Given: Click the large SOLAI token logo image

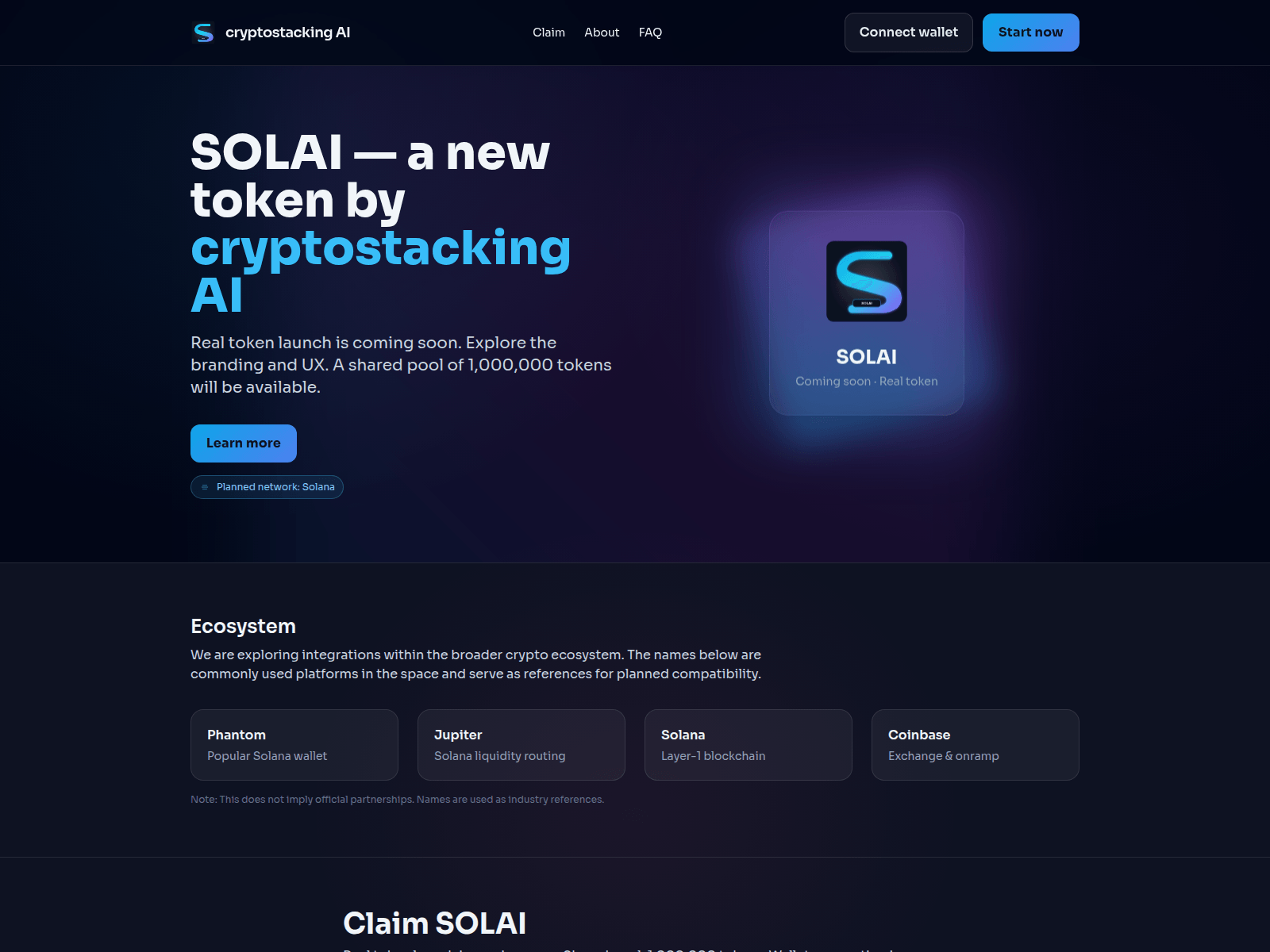Looking at the screenshot, I should click(x=867, y=282).
